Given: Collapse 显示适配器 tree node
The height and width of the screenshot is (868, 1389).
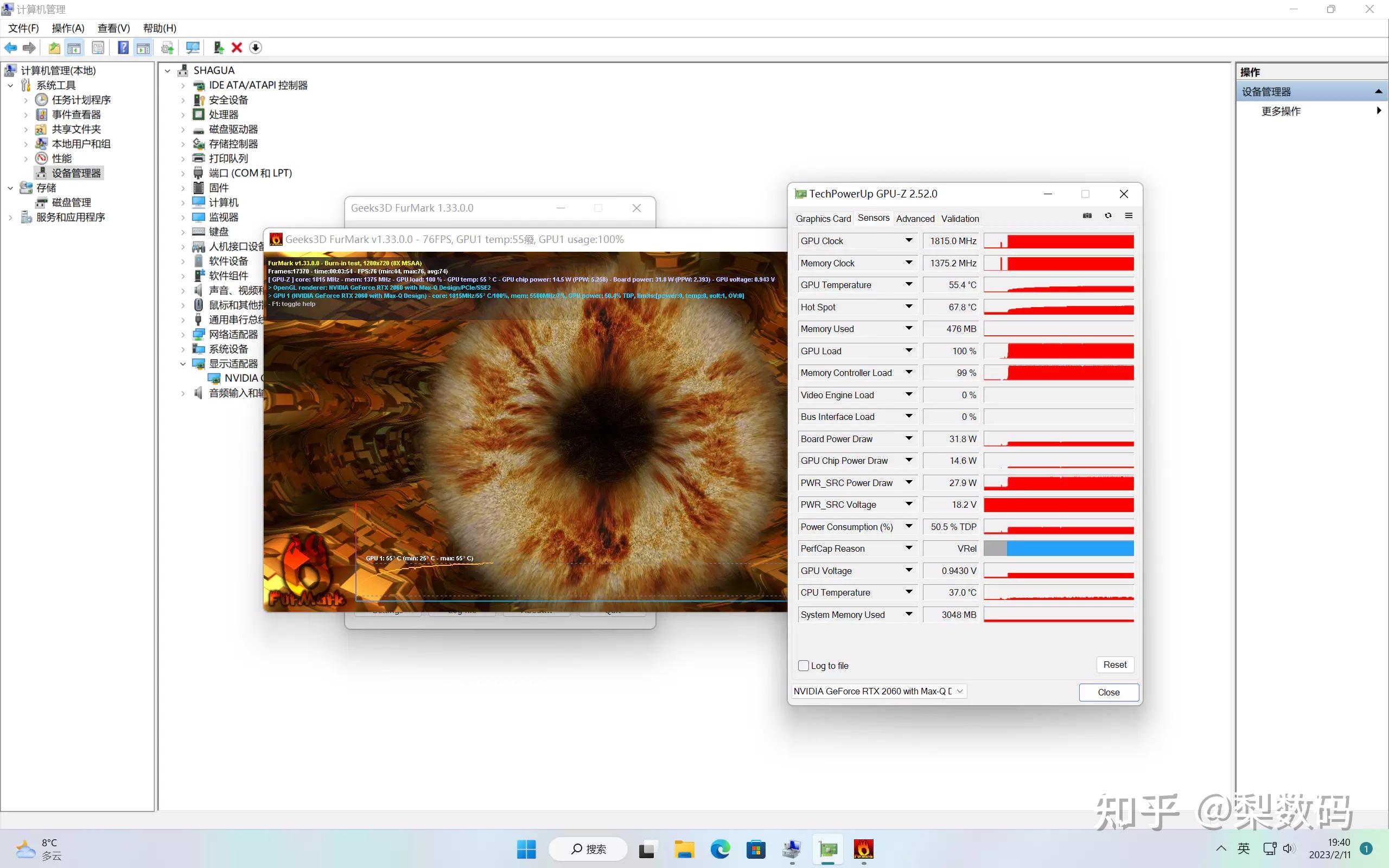Looking at the screenshot, I should point(182,363).
